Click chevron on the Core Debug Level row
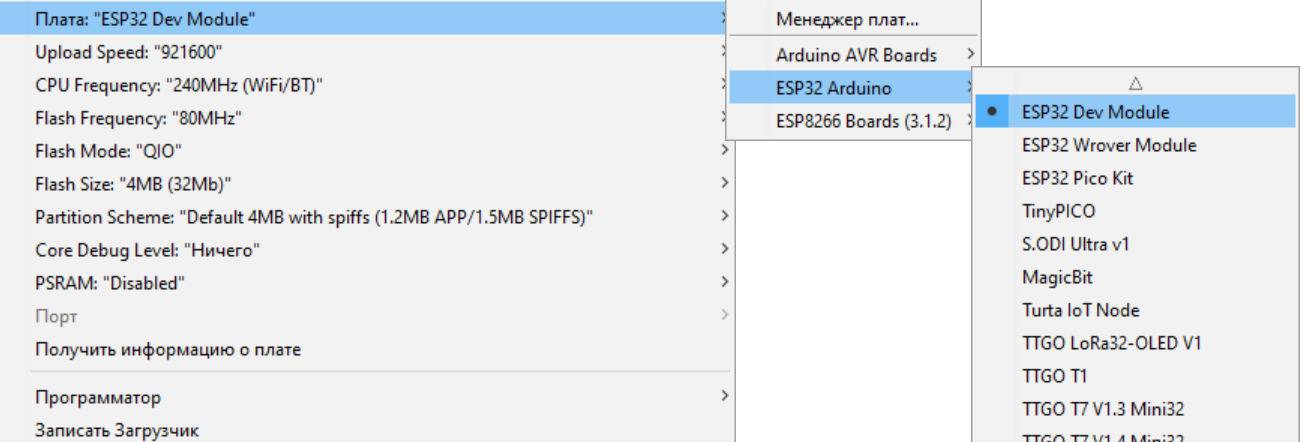The height and width of the screenshot is (442, 1303). click(723, 250)
